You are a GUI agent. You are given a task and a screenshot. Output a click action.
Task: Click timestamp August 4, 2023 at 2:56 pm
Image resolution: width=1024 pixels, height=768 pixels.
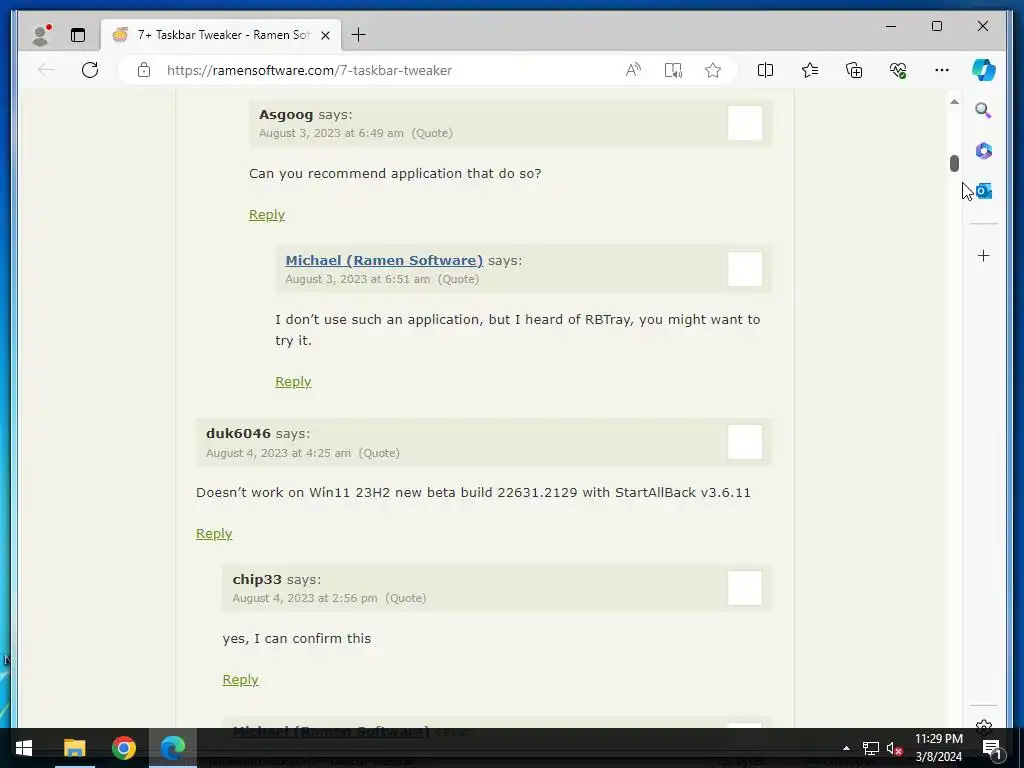[x=305, y=598]
